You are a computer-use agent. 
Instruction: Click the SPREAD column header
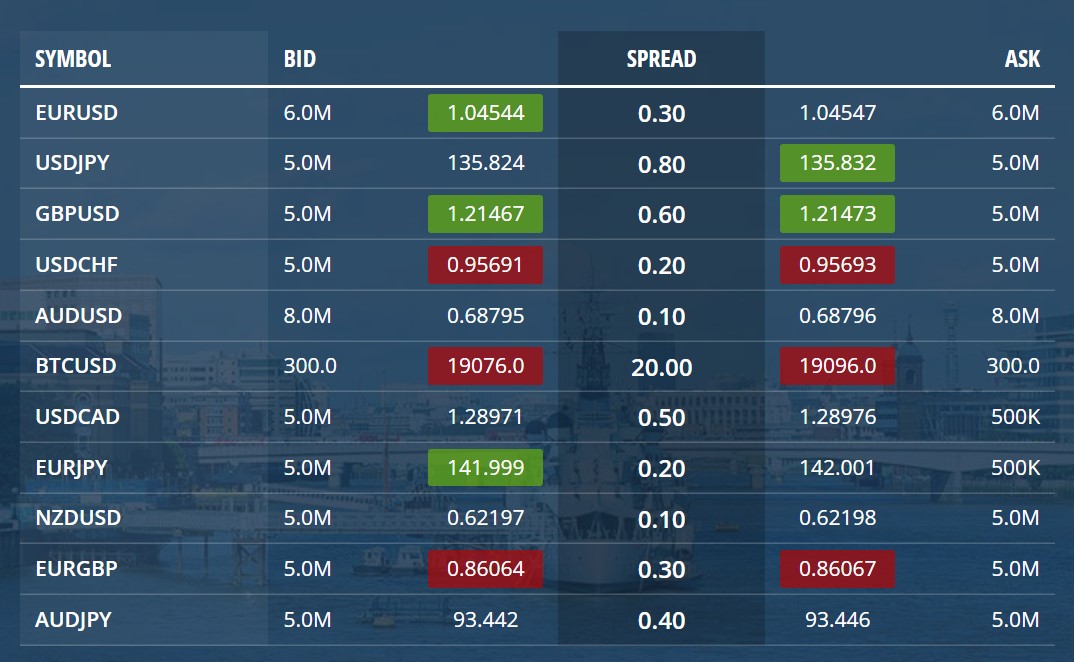click(662, 59)
